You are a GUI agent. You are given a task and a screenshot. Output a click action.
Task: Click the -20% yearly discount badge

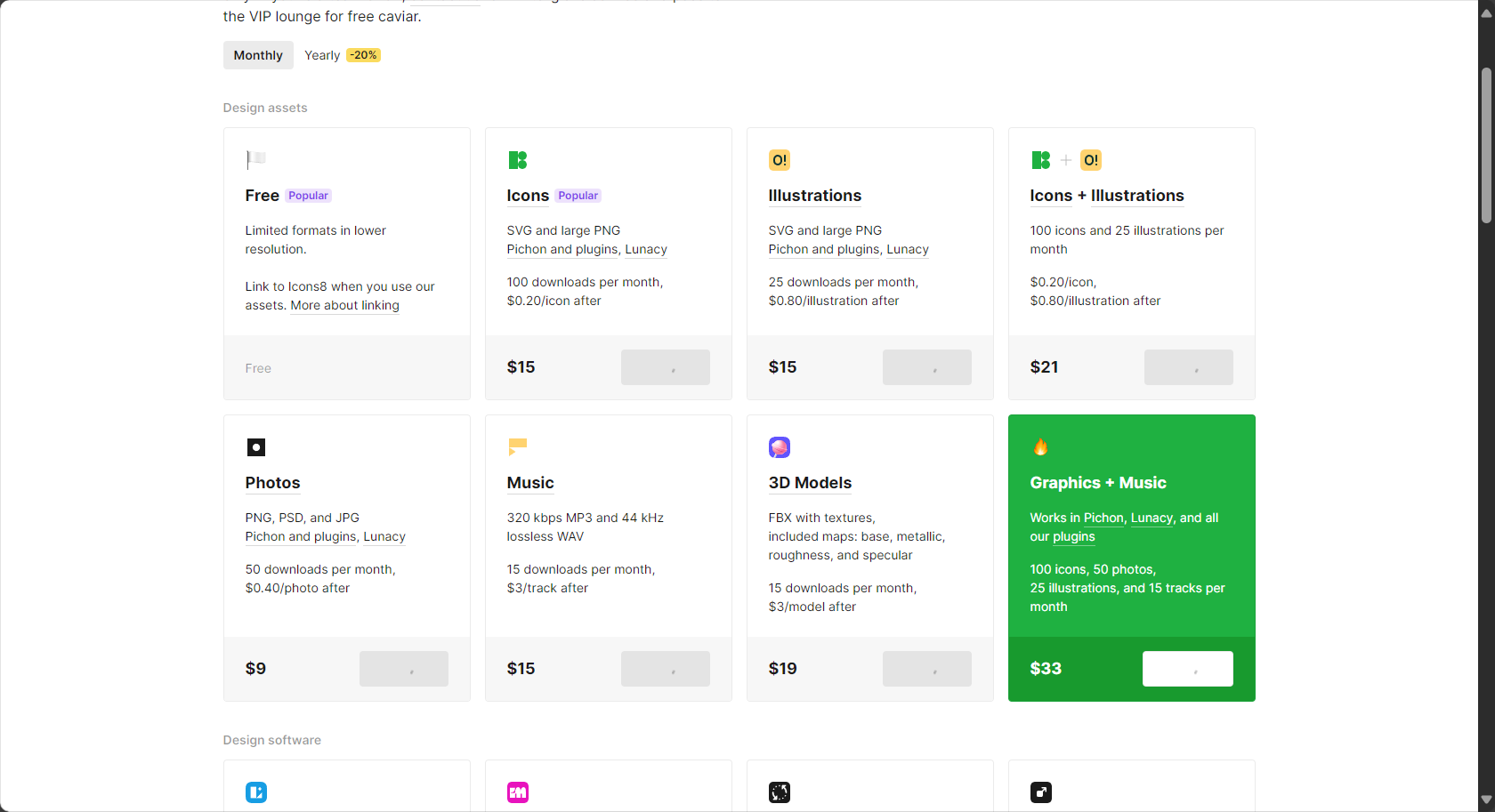point(363,55)
